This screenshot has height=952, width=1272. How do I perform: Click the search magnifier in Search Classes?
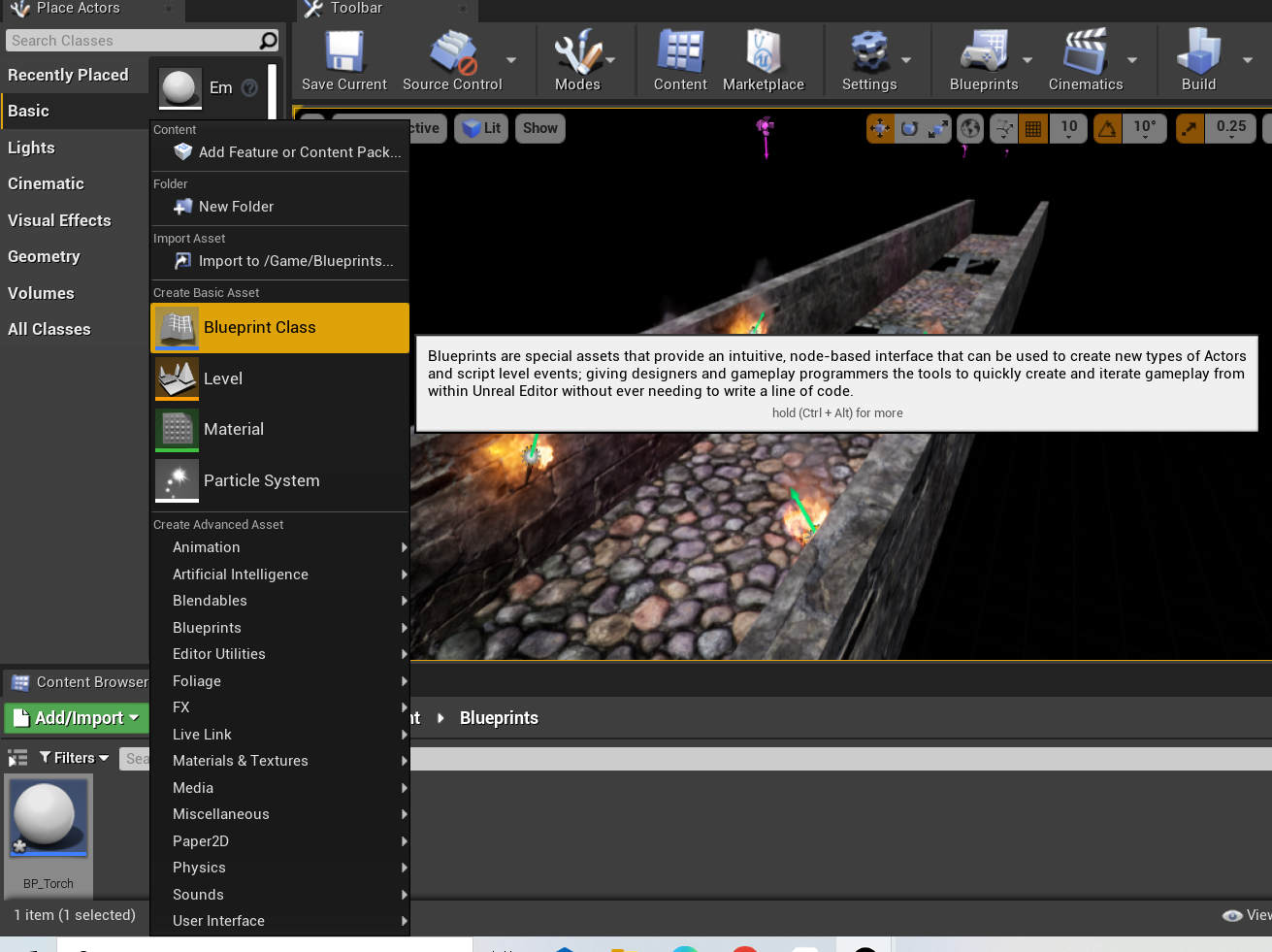click(269, 41)
